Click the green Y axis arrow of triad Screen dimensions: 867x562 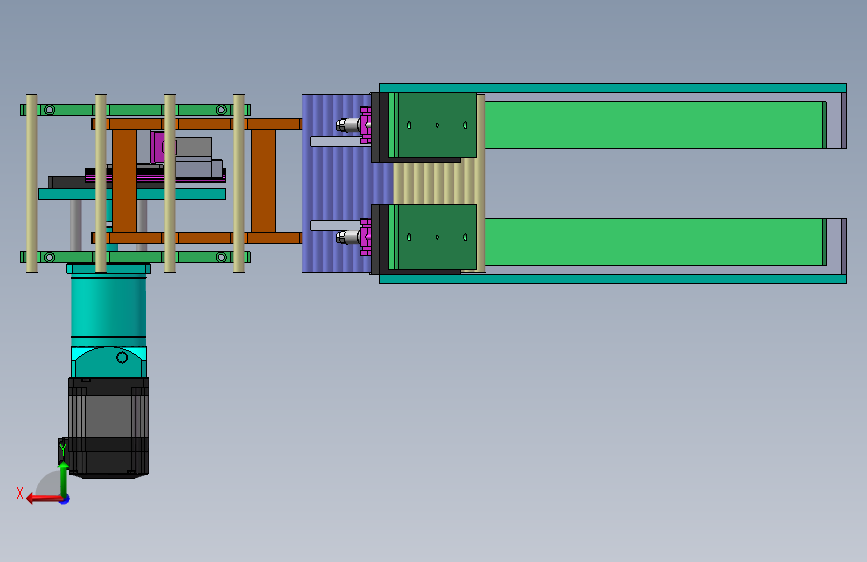64,479
